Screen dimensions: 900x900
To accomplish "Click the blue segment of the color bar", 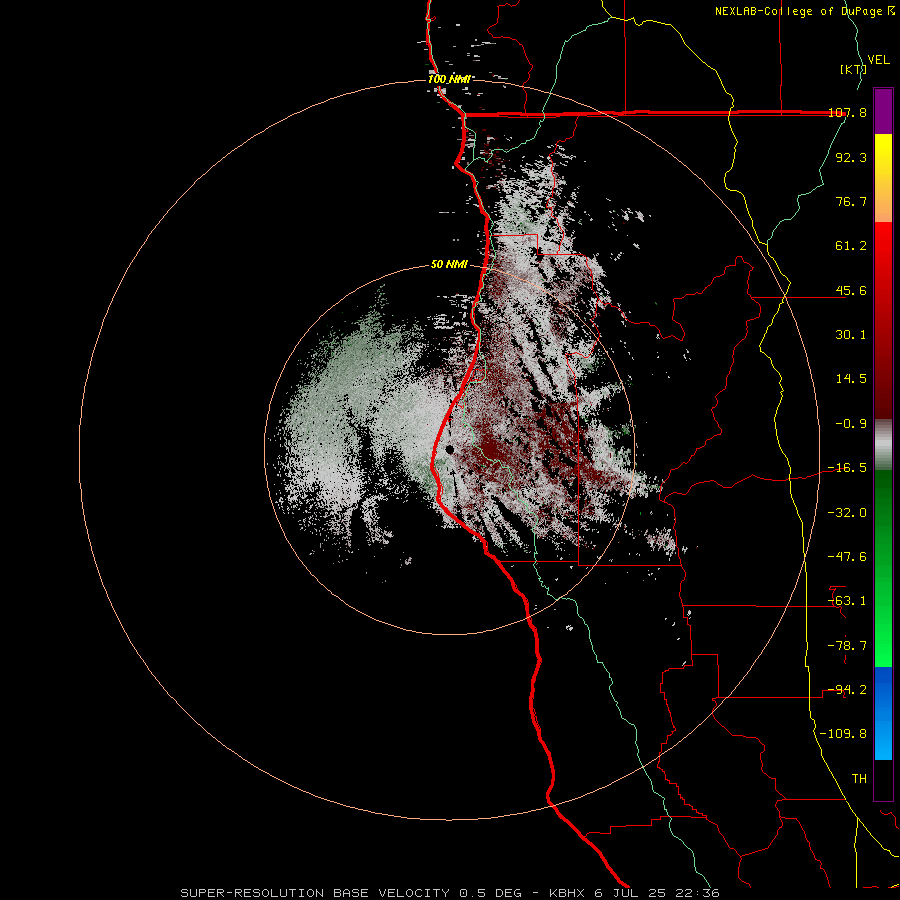I will [x=883, y=713].
